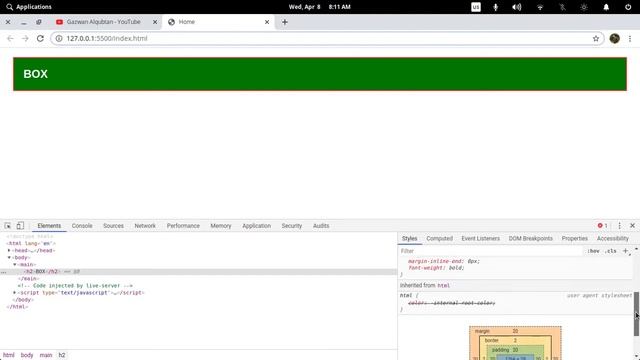The image size is (640, 360).
Task: Toggle :hov element state panel
Action: [x=593, y=251]
